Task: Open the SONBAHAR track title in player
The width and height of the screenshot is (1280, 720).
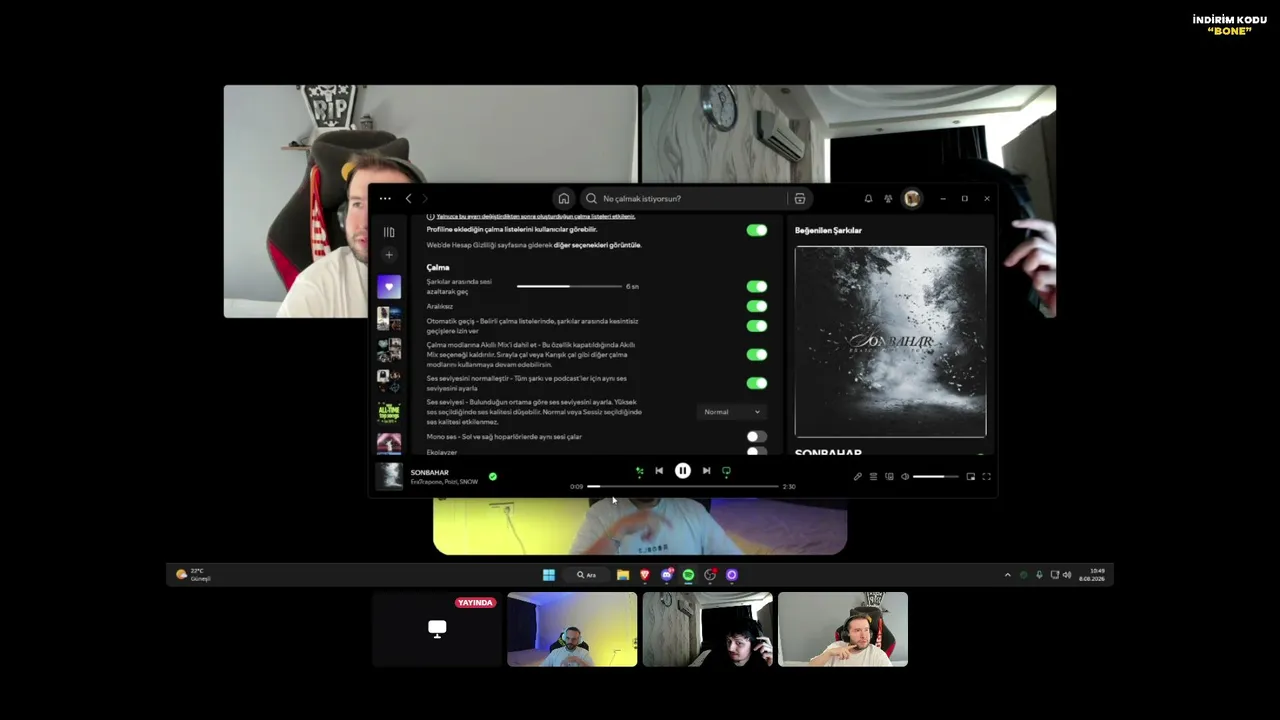Action: point(430,472)
